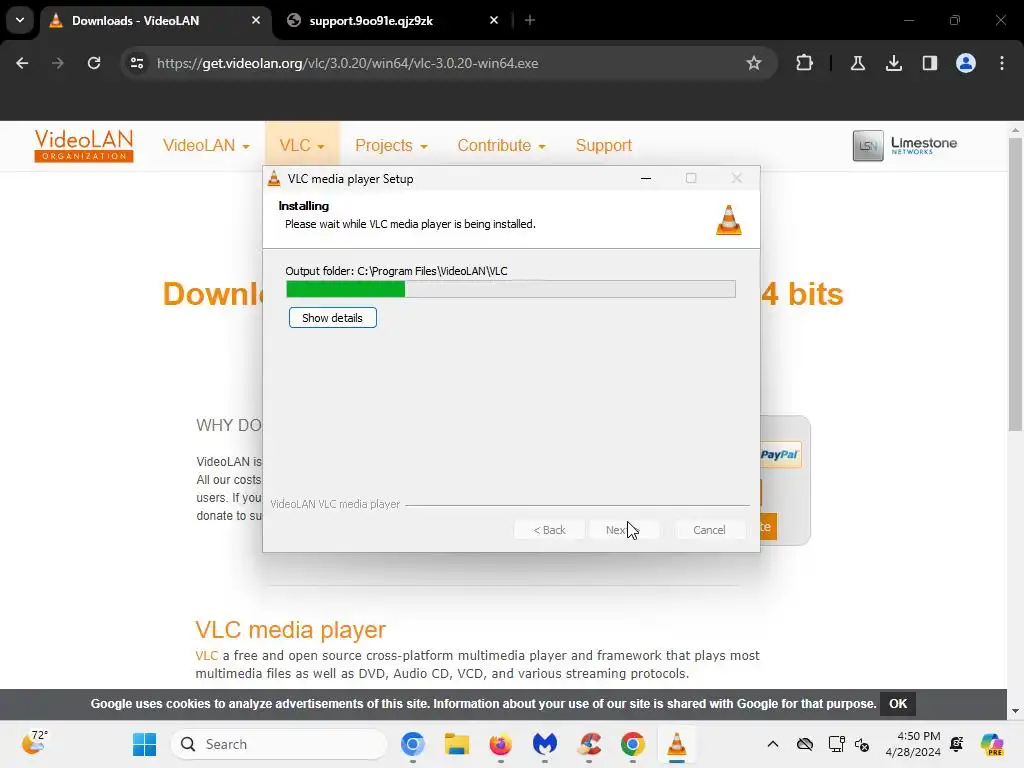The width and height of the screenshot is (1024, 768).
Task: Expand the VLC navigation dropdown
Action: pos(302,145)
